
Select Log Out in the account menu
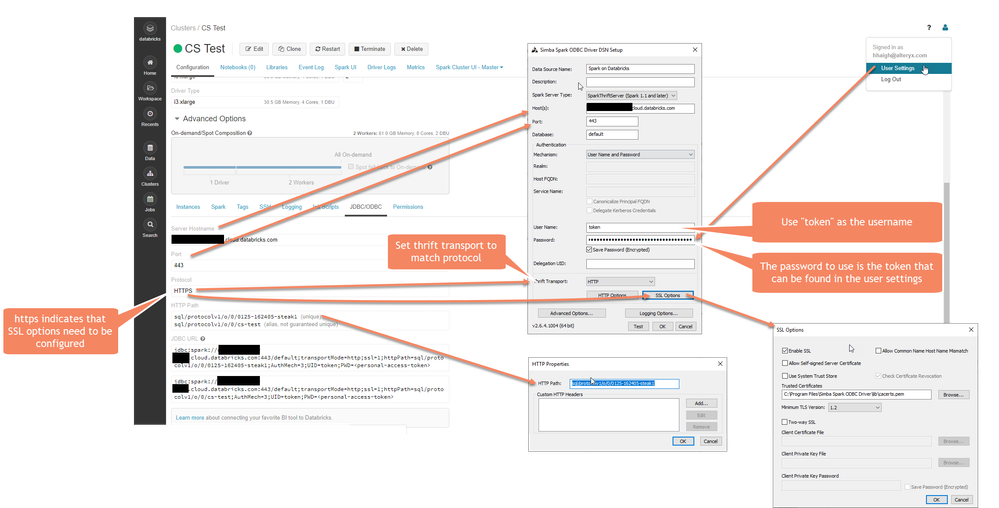[x=891, y=80]
